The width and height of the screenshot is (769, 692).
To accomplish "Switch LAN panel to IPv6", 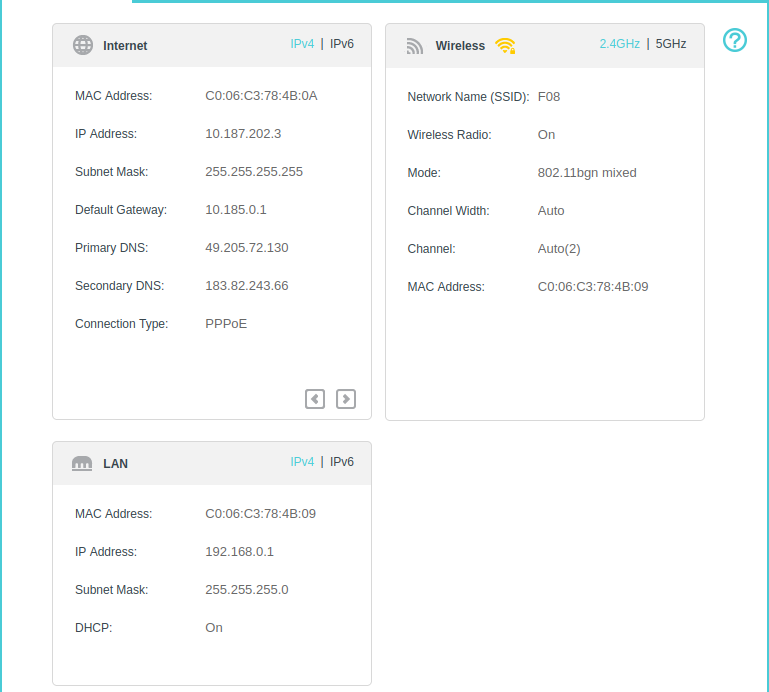I will coord(342,462).
